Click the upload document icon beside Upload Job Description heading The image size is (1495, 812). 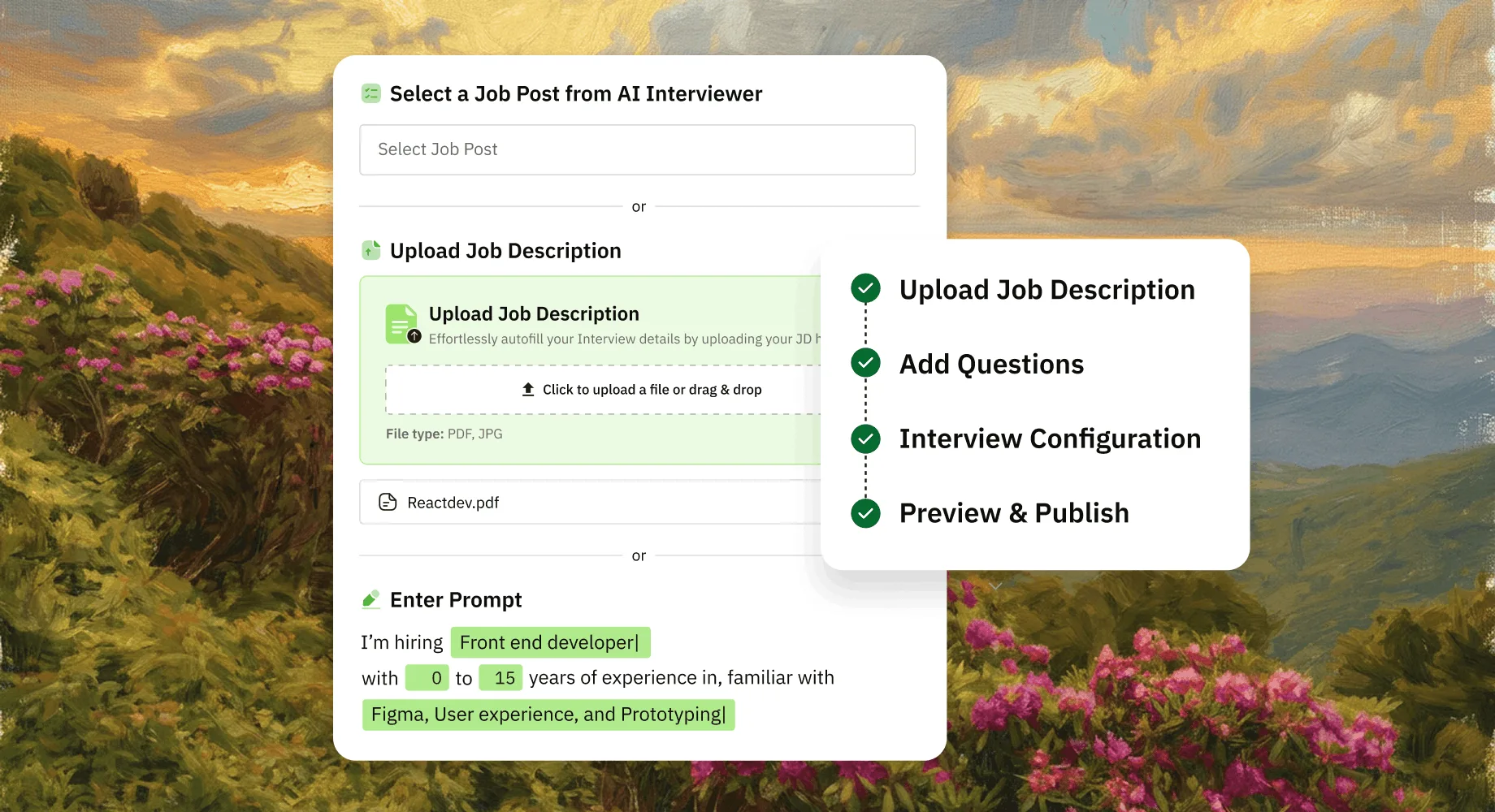371,250
